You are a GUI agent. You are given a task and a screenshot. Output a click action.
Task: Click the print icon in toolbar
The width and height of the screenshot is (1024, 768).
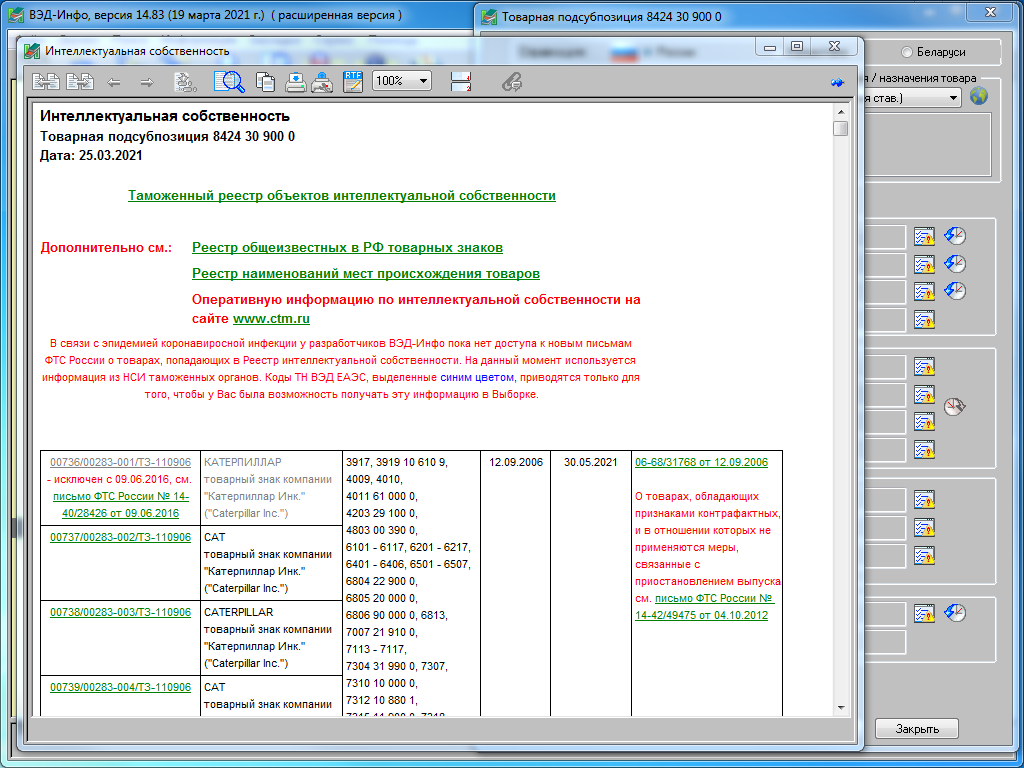295,82
